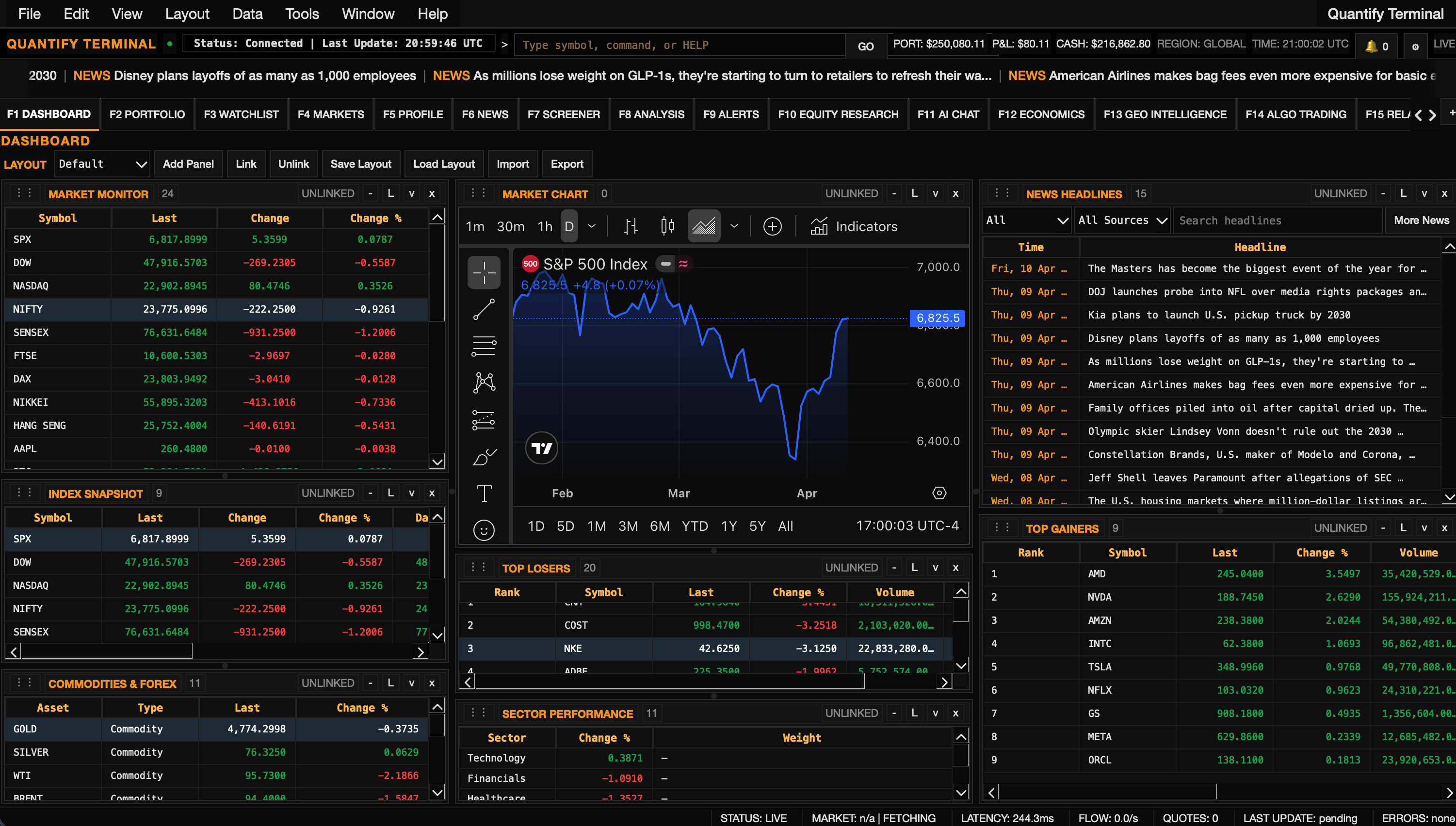Expand Top Gainers panel menu (v)
This screenshot has height=826, width=1456.
(x=1424, y=527)
